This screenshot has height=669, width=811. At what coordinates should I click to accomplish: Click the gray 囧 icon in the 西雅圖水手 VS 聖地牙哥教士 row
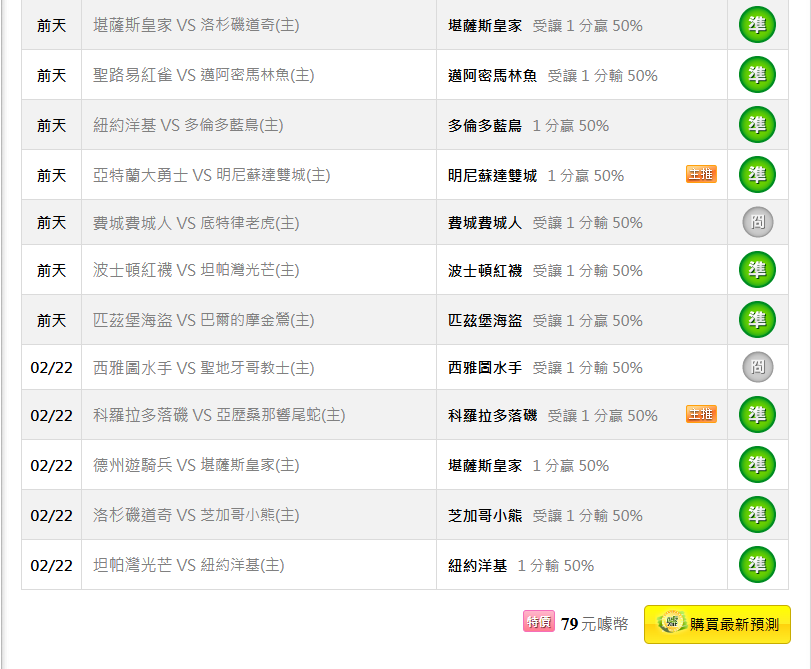click(758, 367)
